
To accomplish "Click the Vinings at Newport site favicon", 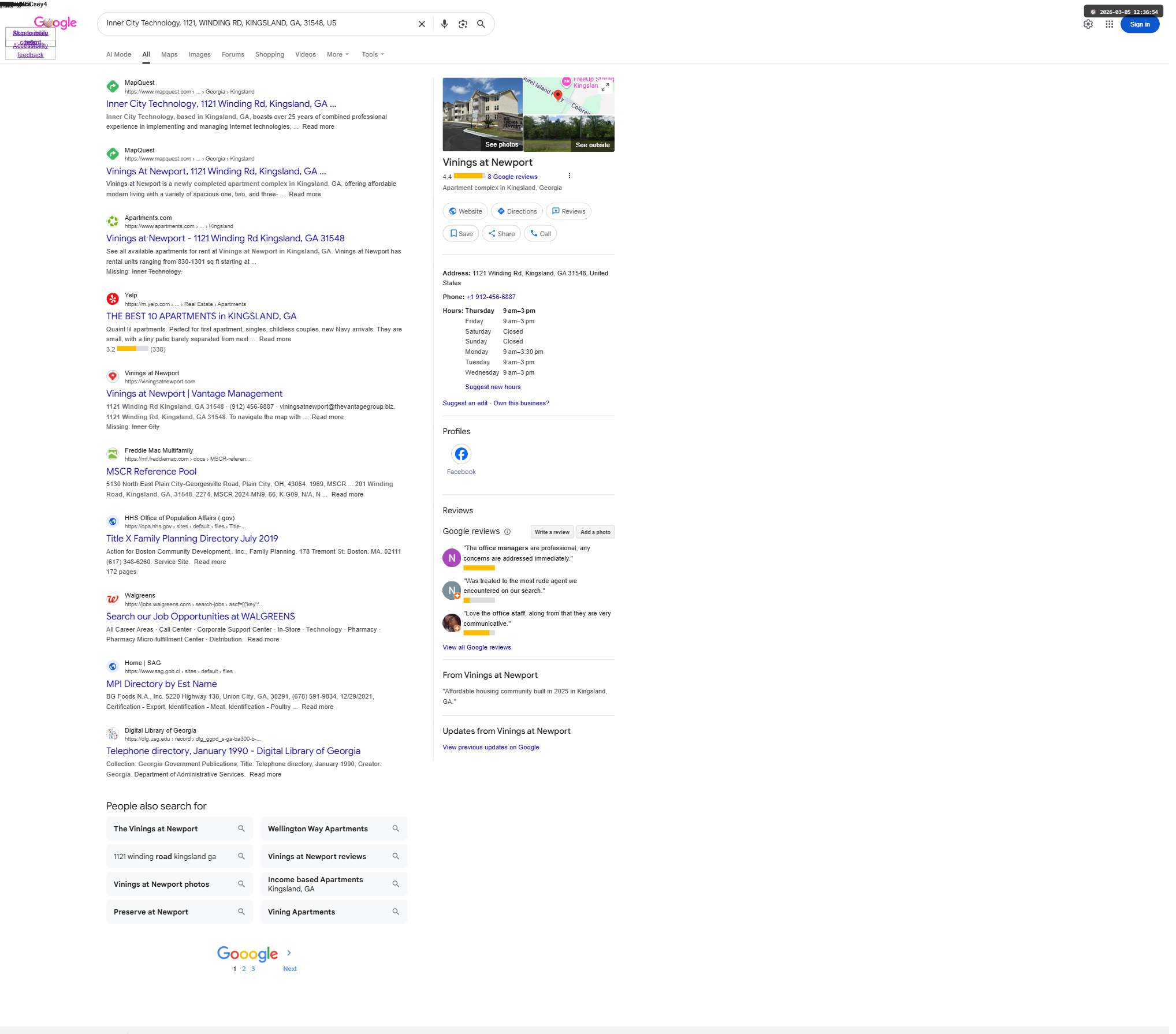I will 113,378.
